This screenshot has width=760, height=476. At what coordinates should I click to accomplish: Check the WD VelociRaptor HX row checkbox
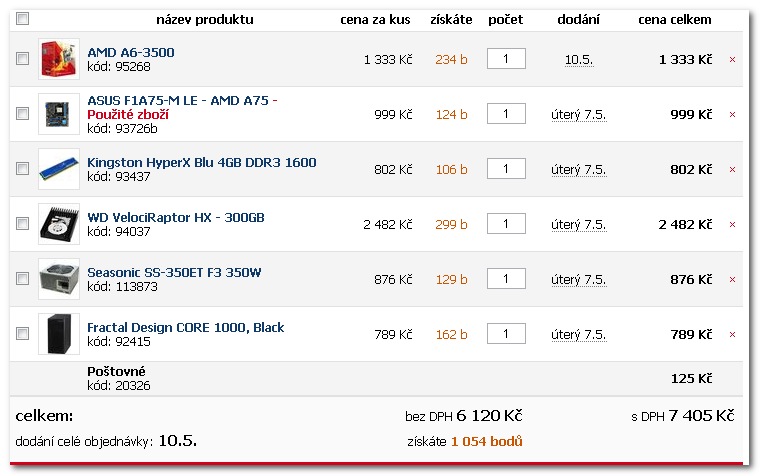point(22,223)
